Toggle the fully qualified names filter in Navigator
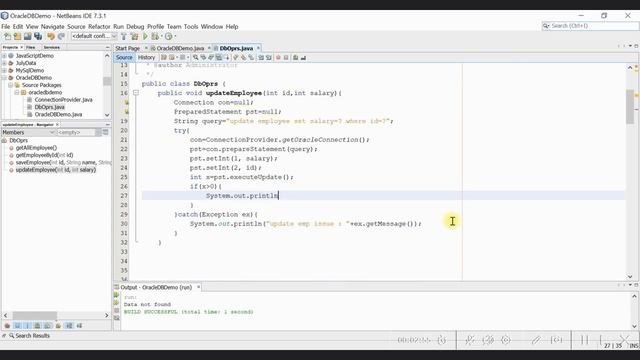The height and width of the screenshot is (360, 640). (x=58, y=325)
